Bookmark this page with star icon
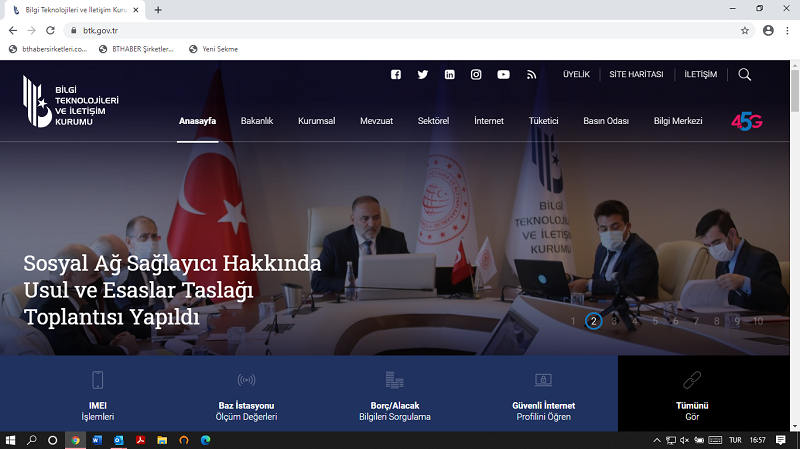The height and width of the screenshot is (449, 800). click(745, 31)
